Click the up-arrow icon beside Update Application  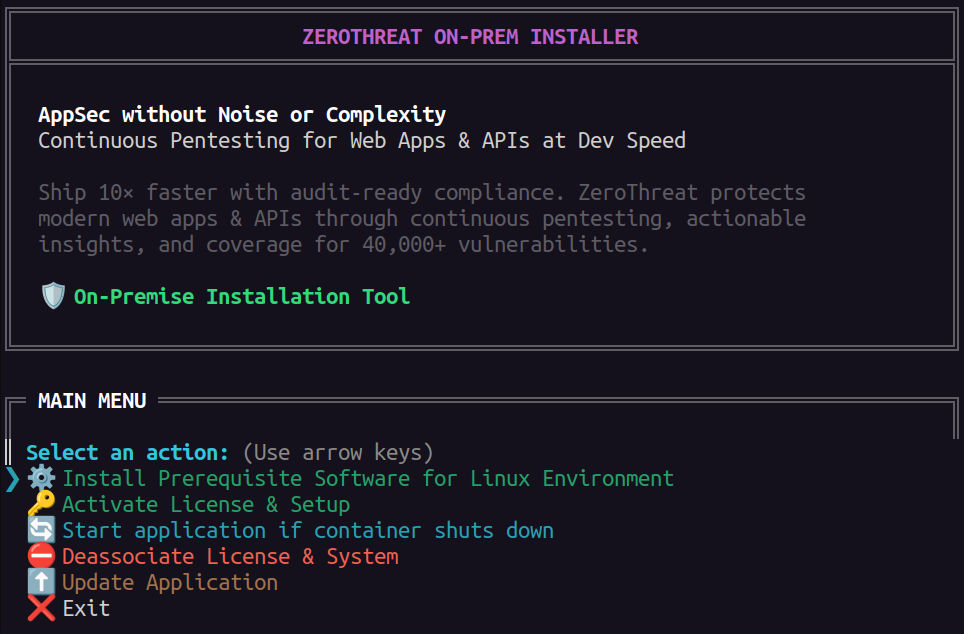pos(41,582)
